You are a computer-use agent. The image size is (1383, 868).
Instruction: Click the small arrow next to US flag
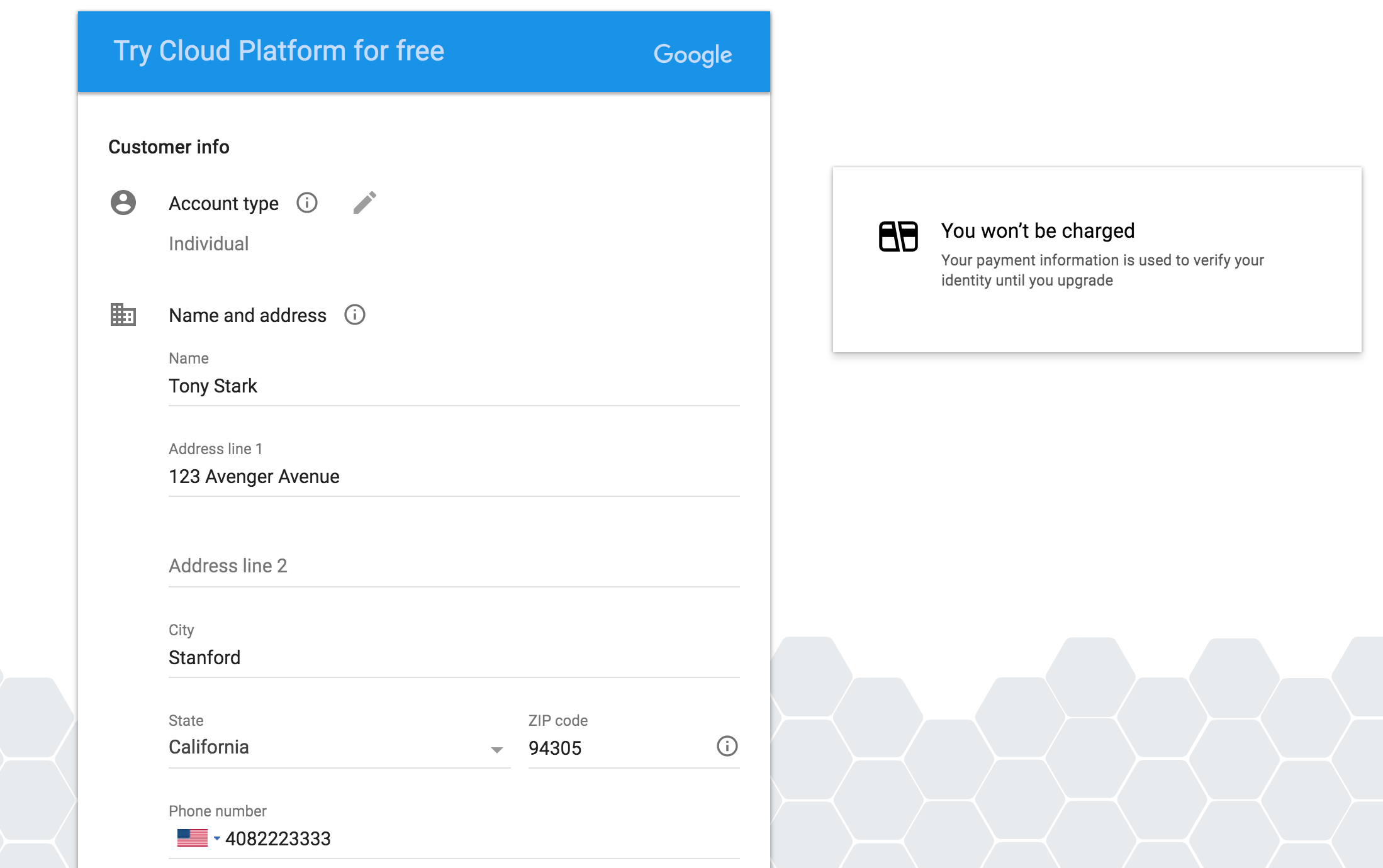tap(217, 838)
